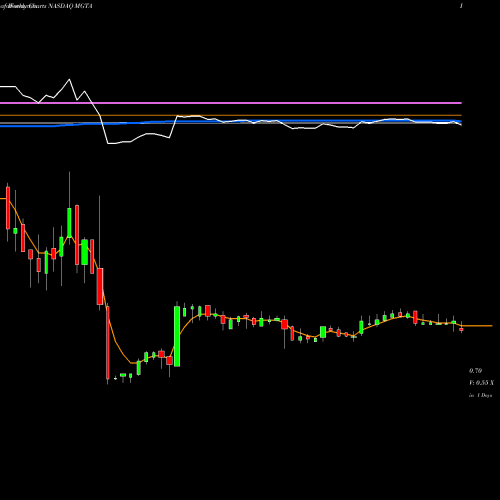Click the tall green breakout candlestick

tap(177, 336)
